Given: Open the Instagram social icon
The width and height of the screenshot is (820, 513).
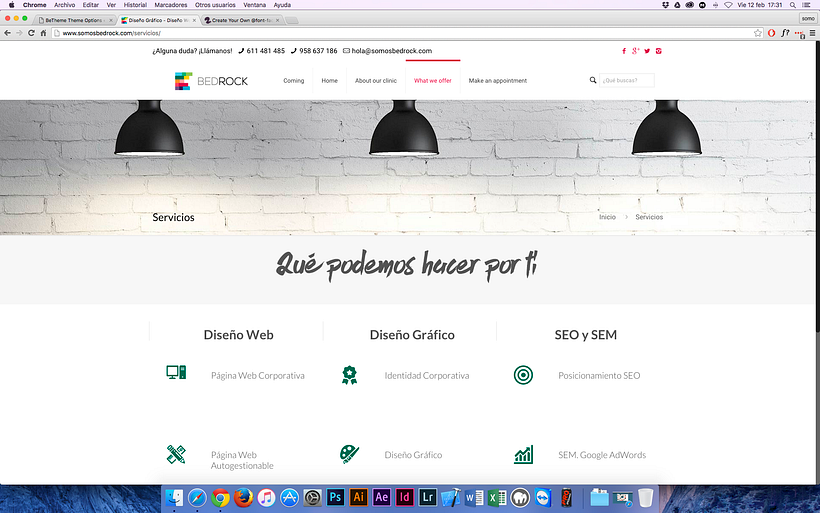Looking at the screenshot, I should click(658, 51).
